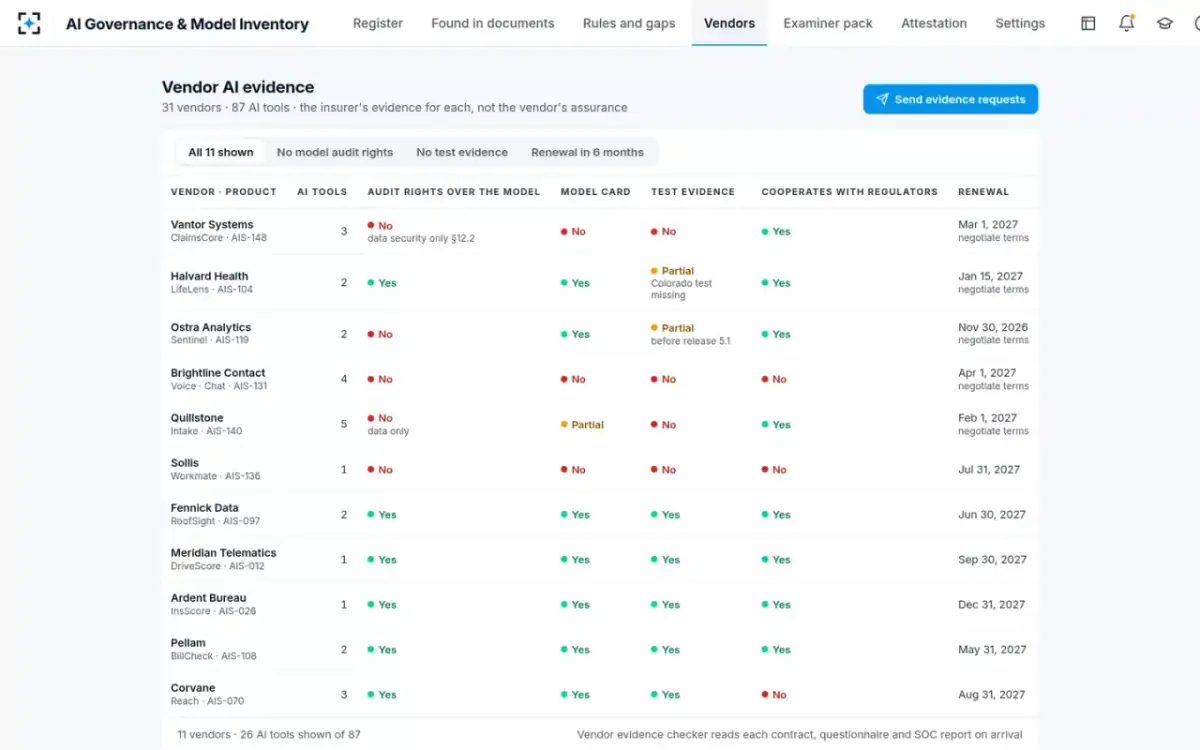
Task: Sort by Audit rights over the model header
Action: [x=454, y=192]
